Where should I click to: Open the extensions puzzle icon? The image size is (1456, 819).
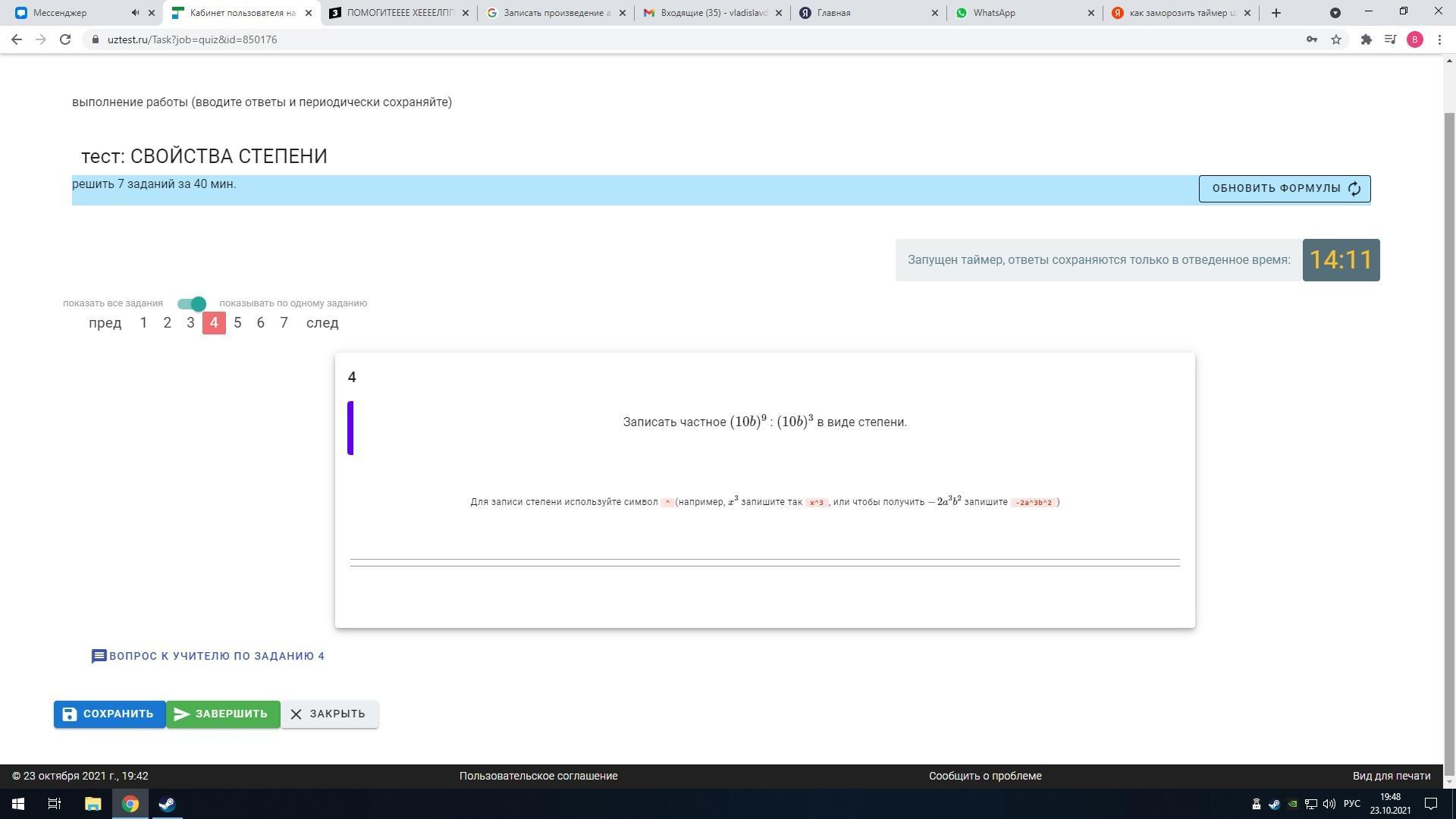click(x=1366, y=39)
